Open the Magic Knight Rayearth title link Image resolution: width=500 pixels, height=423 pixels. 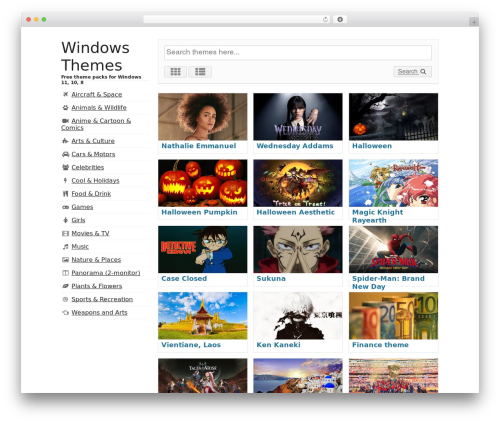(377, 216)
